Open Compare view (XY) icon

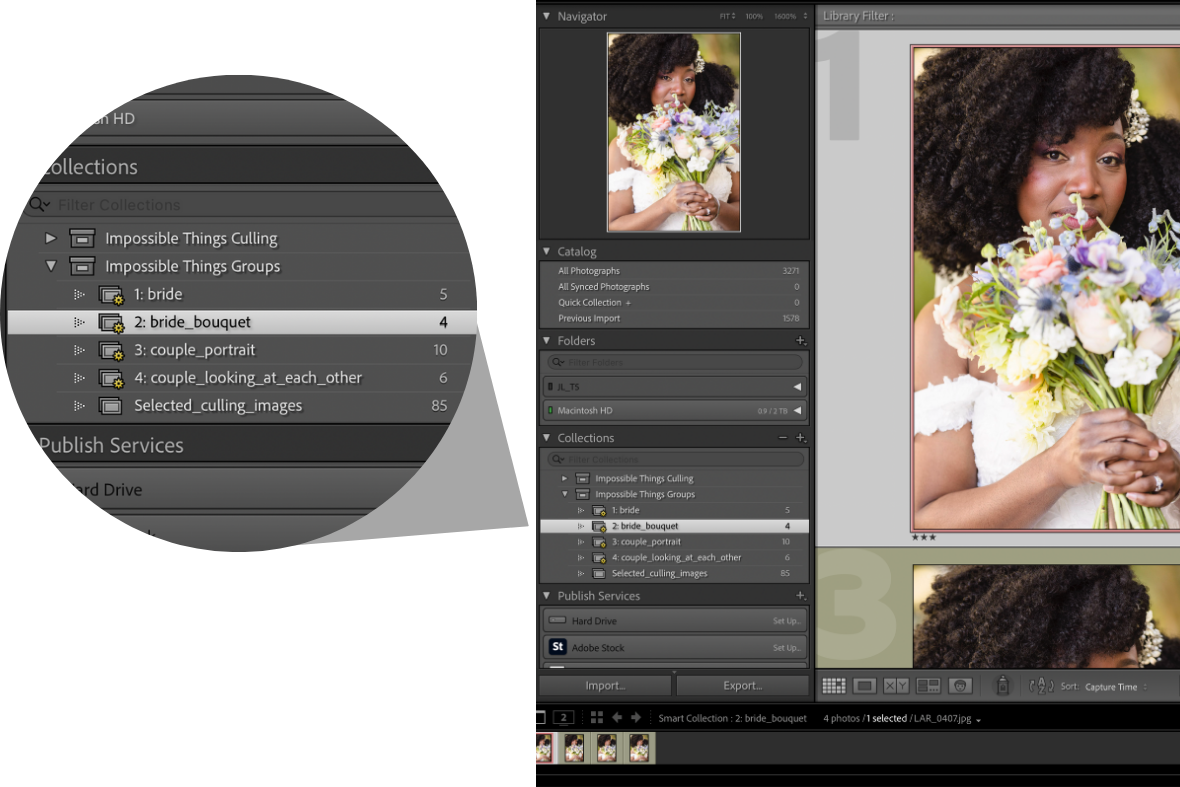pyautogui.click(x=896, y=686)
